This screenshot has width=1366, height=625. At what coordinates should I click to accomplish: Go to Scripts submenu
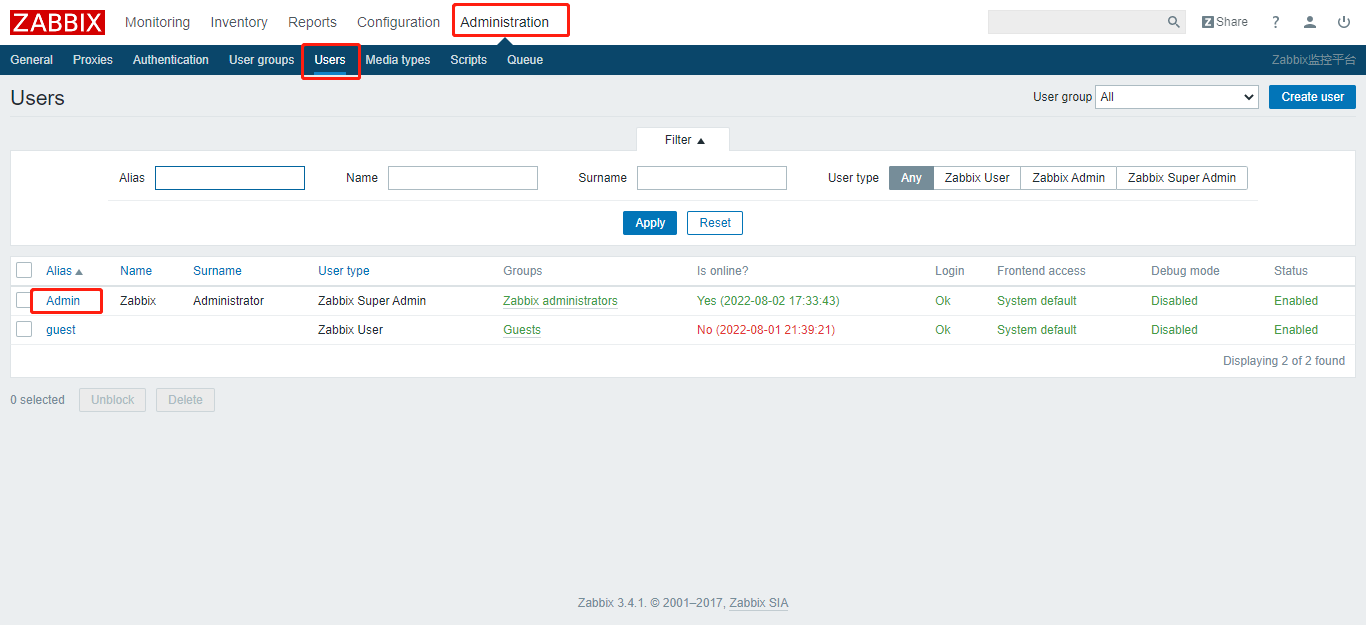468,60
